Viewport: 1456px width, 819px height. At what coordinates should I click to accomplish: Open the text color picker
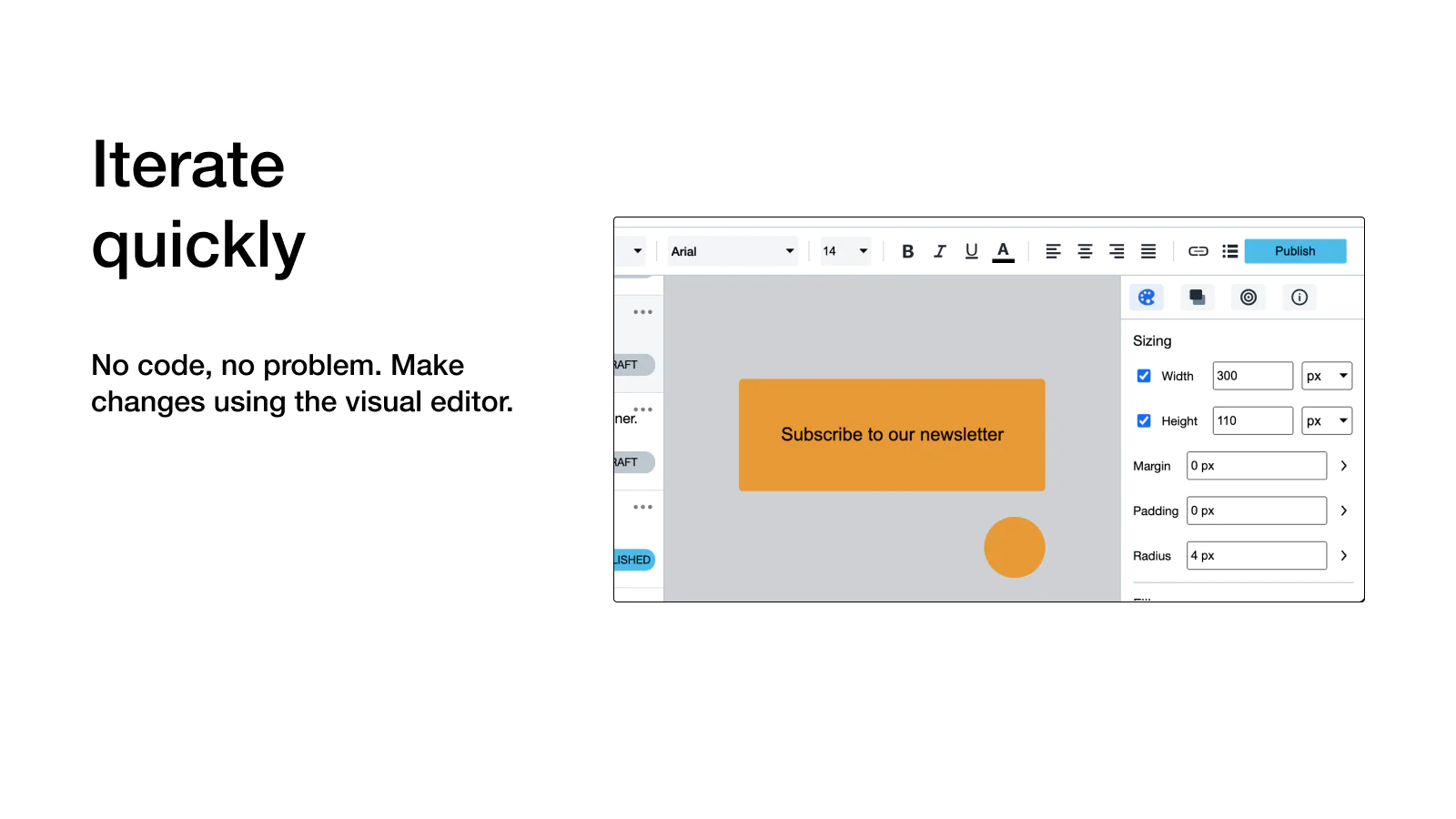tap(1003, 251)
